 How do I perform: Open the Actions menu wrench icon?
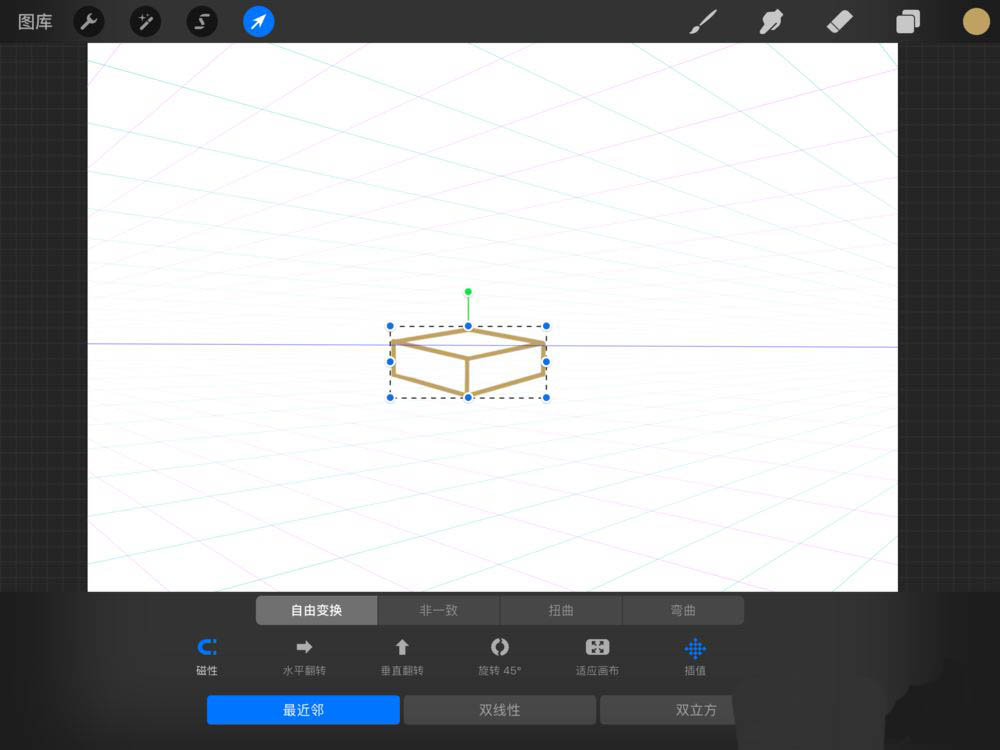pyautogui.click(x=88, y=21)
